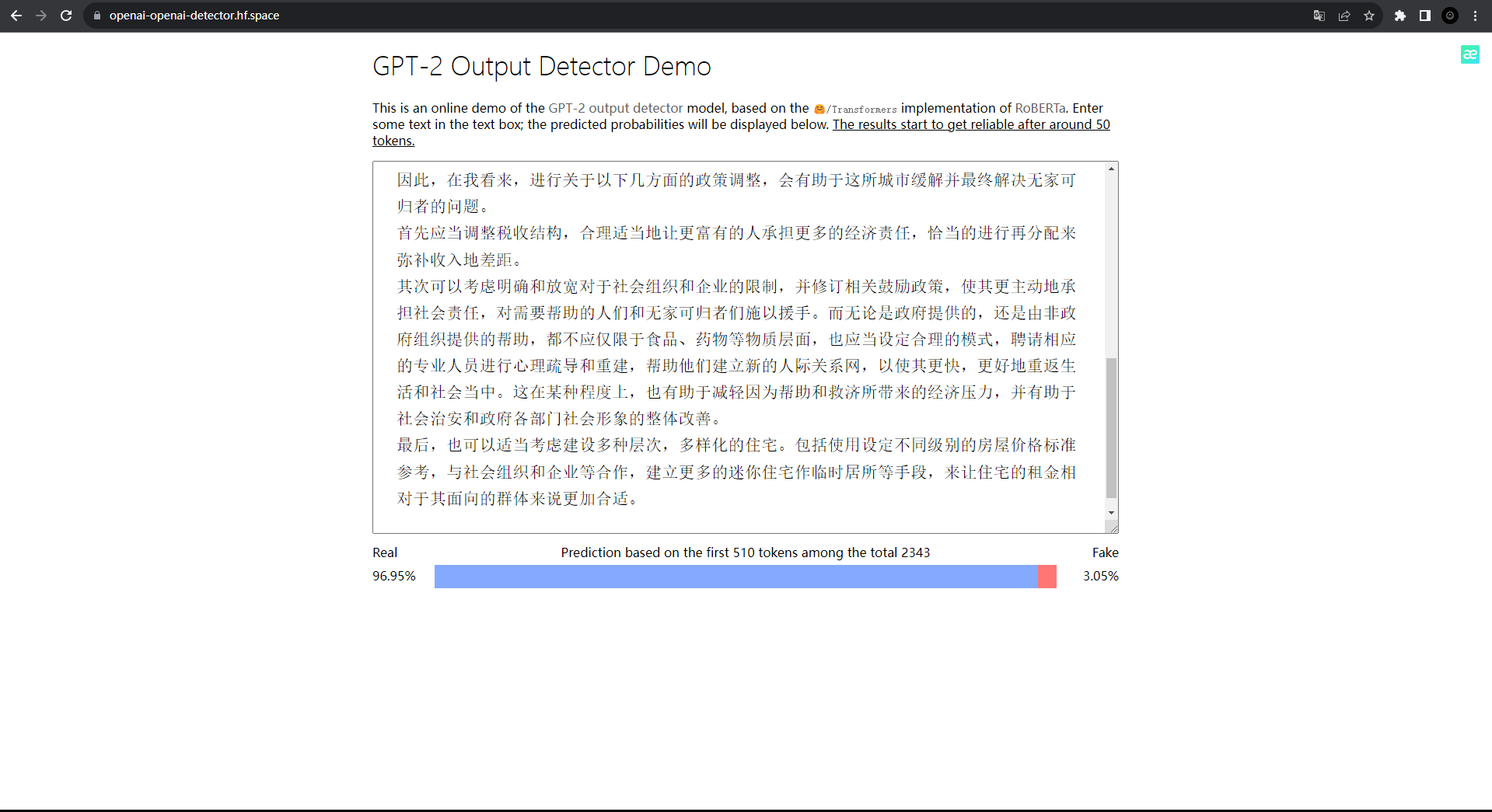
Task: Open the GPT-2 output detector link
Action: click(x=616, y=108)
